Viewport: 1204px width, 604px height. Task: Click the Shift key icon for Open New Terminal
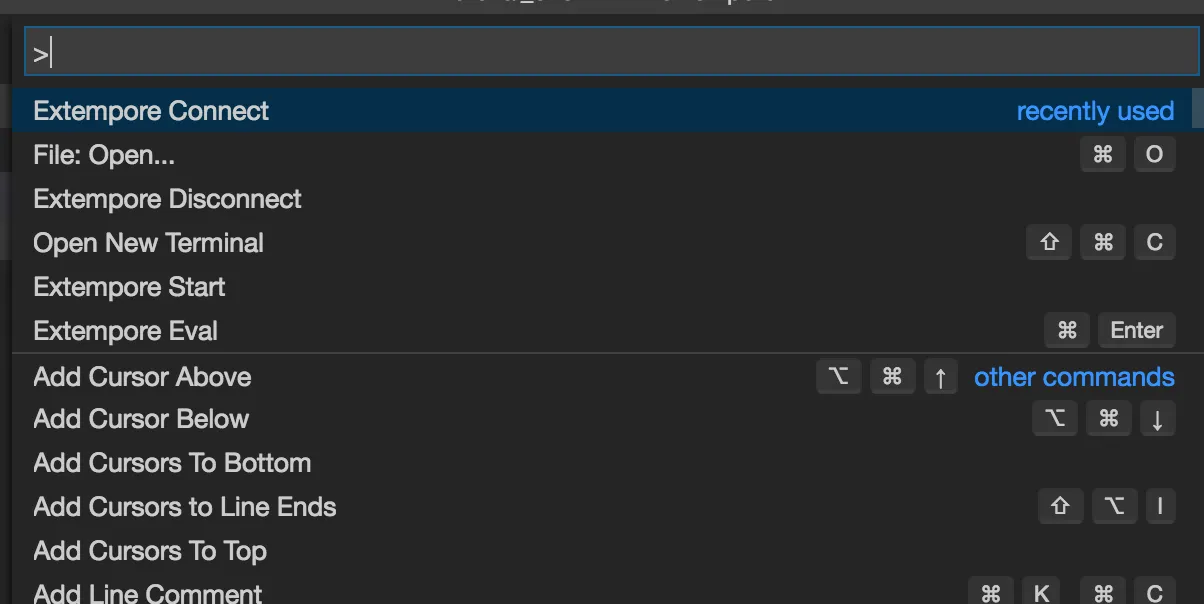pos(1049,243)
